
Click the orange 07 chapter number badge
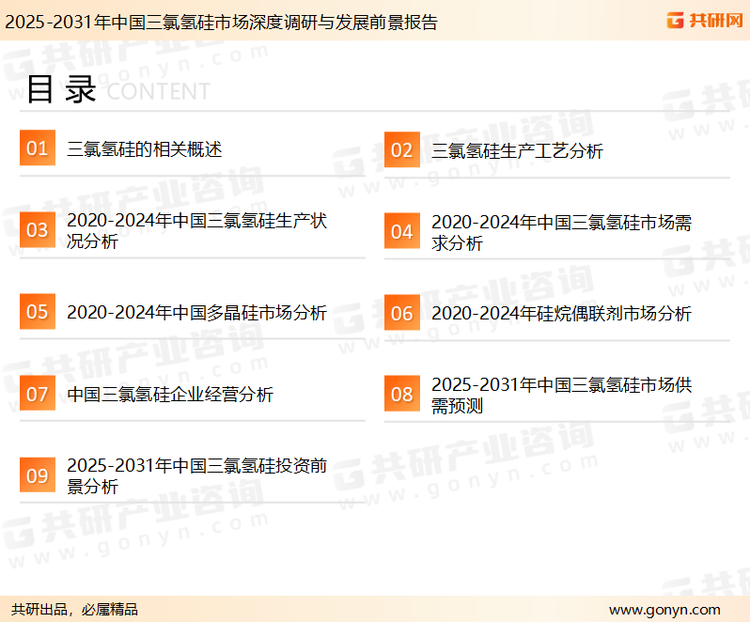tap(37, 393)
